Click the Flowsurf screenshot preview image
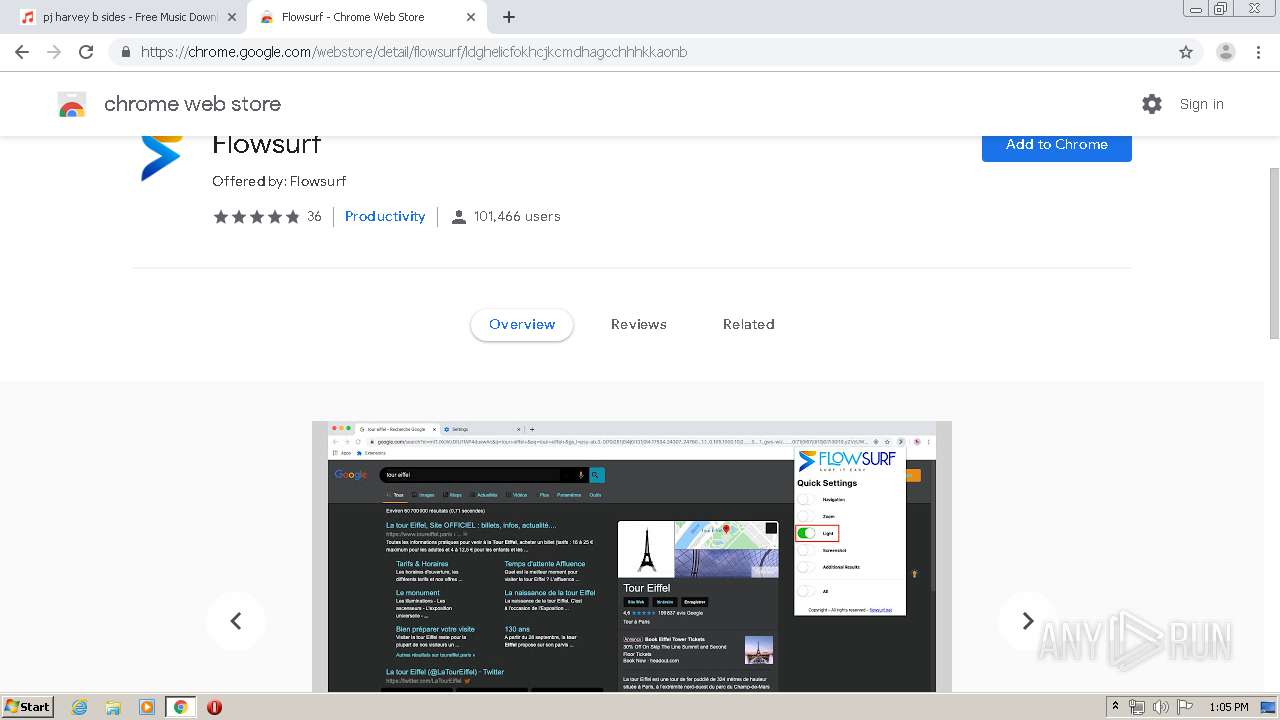 pos(632,556)
